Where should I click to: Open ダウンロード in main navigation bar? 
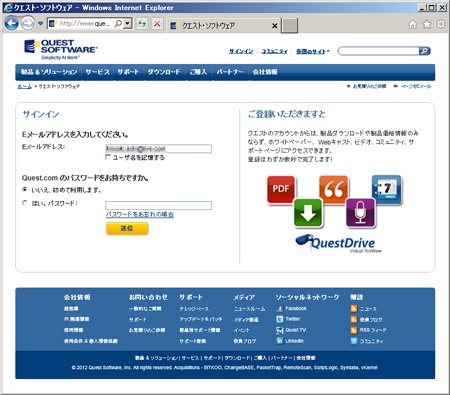[164, 72]
